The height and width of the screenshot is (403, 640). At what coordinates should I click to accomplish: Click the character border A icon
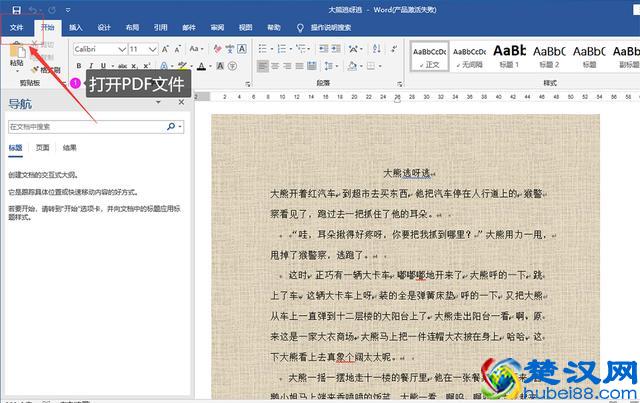(242, 49)
